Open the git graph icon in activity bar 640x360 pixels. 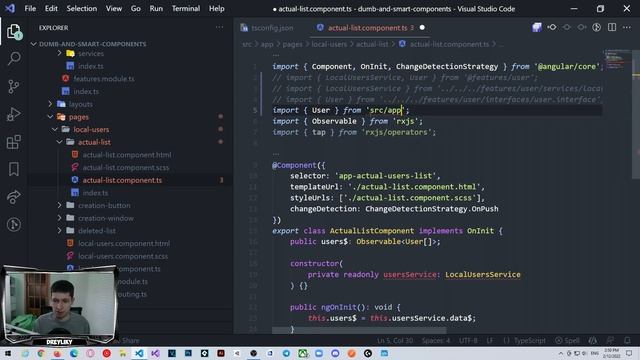pos(13,224)
